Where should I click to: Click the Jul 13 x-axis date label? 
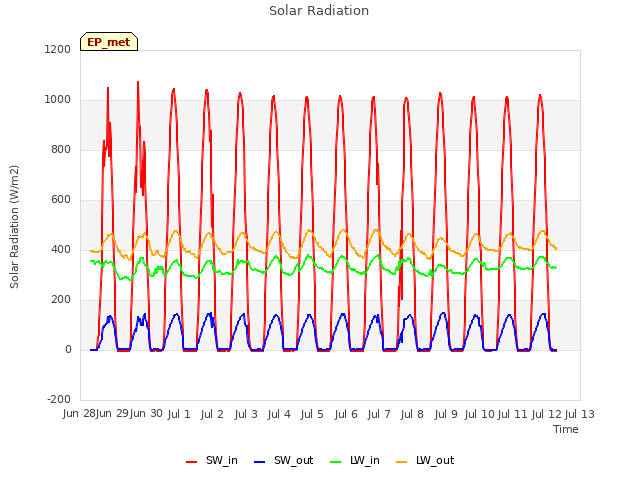coord(580,414)
